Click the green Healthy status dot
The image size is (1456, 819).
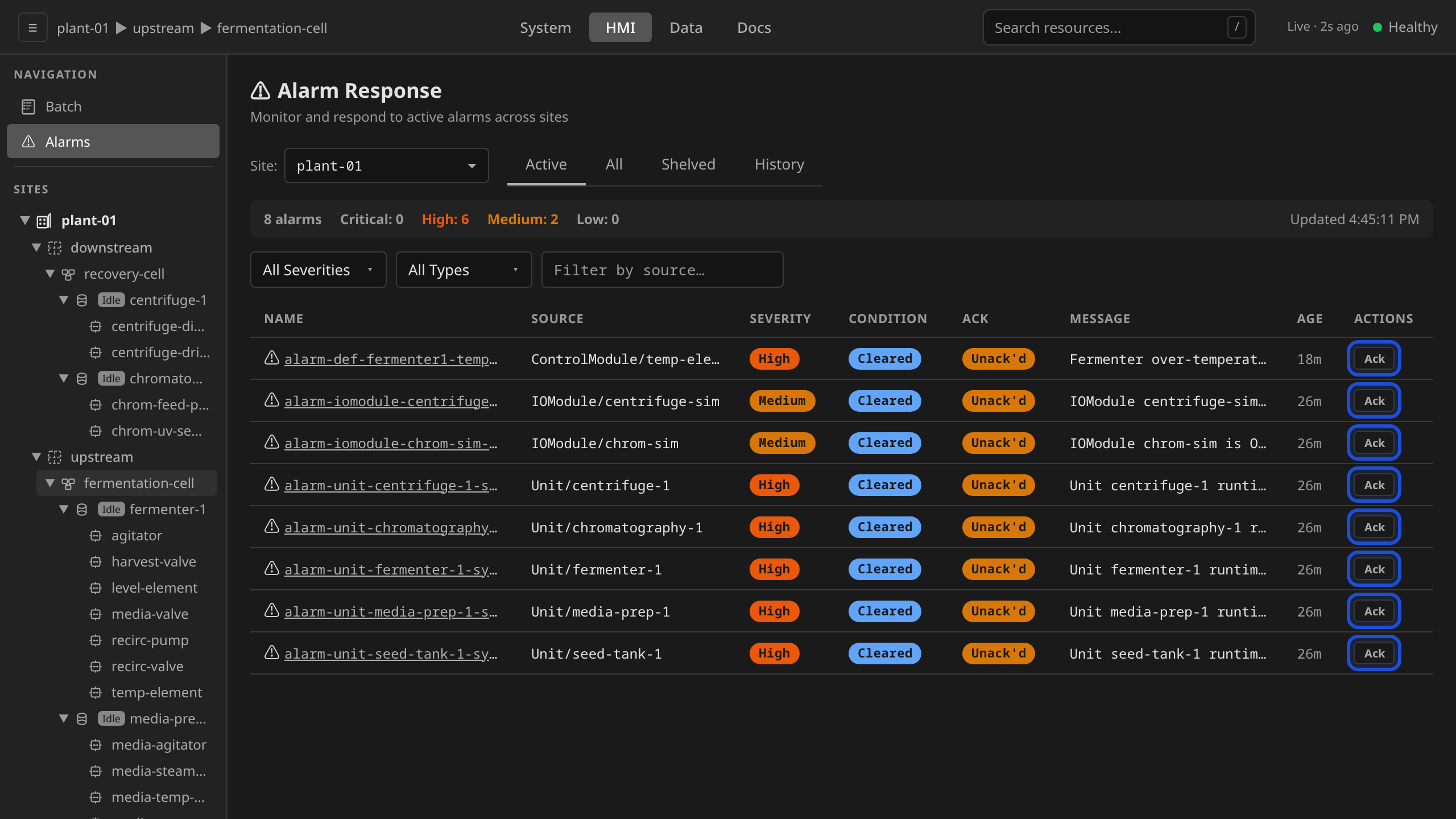pyautogui.click(x=1378, y=27)
